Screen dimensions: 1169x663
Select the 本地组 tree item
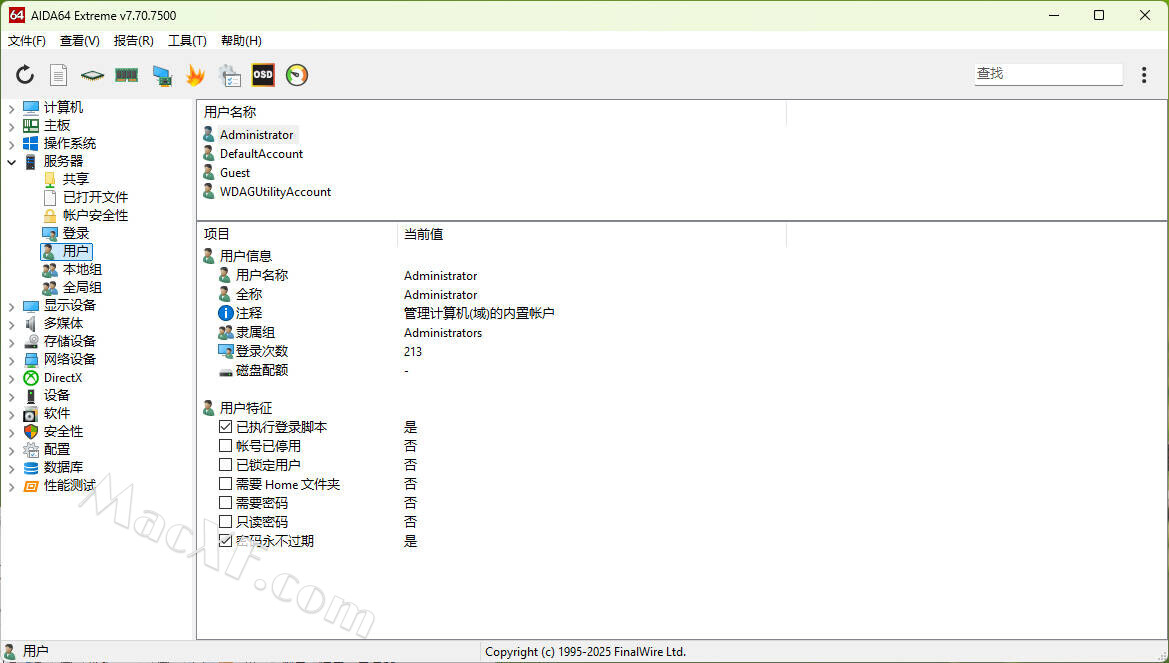[x=82, y=269]
